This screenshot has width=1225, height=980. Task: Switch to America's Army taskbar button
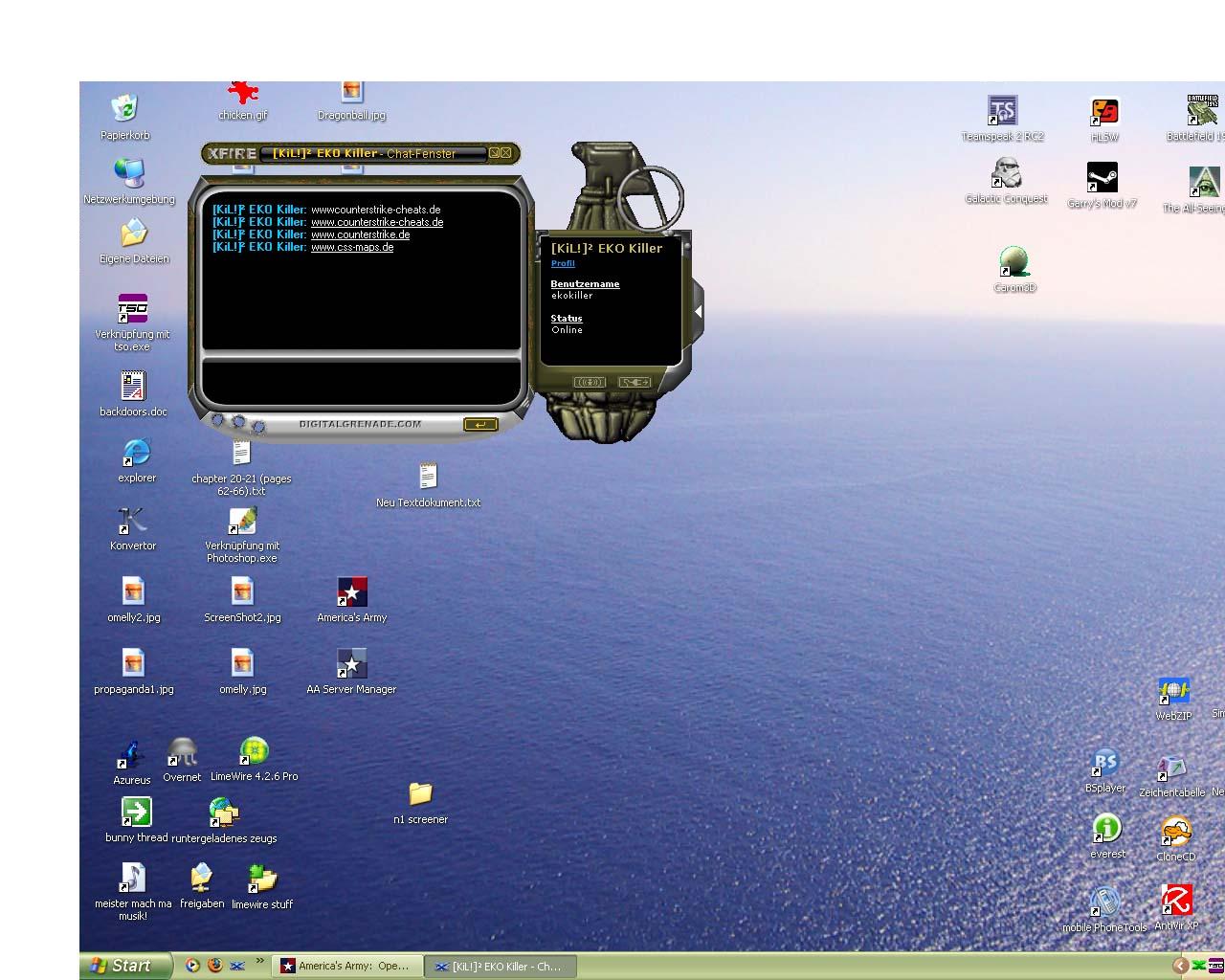tap(345, 967)
